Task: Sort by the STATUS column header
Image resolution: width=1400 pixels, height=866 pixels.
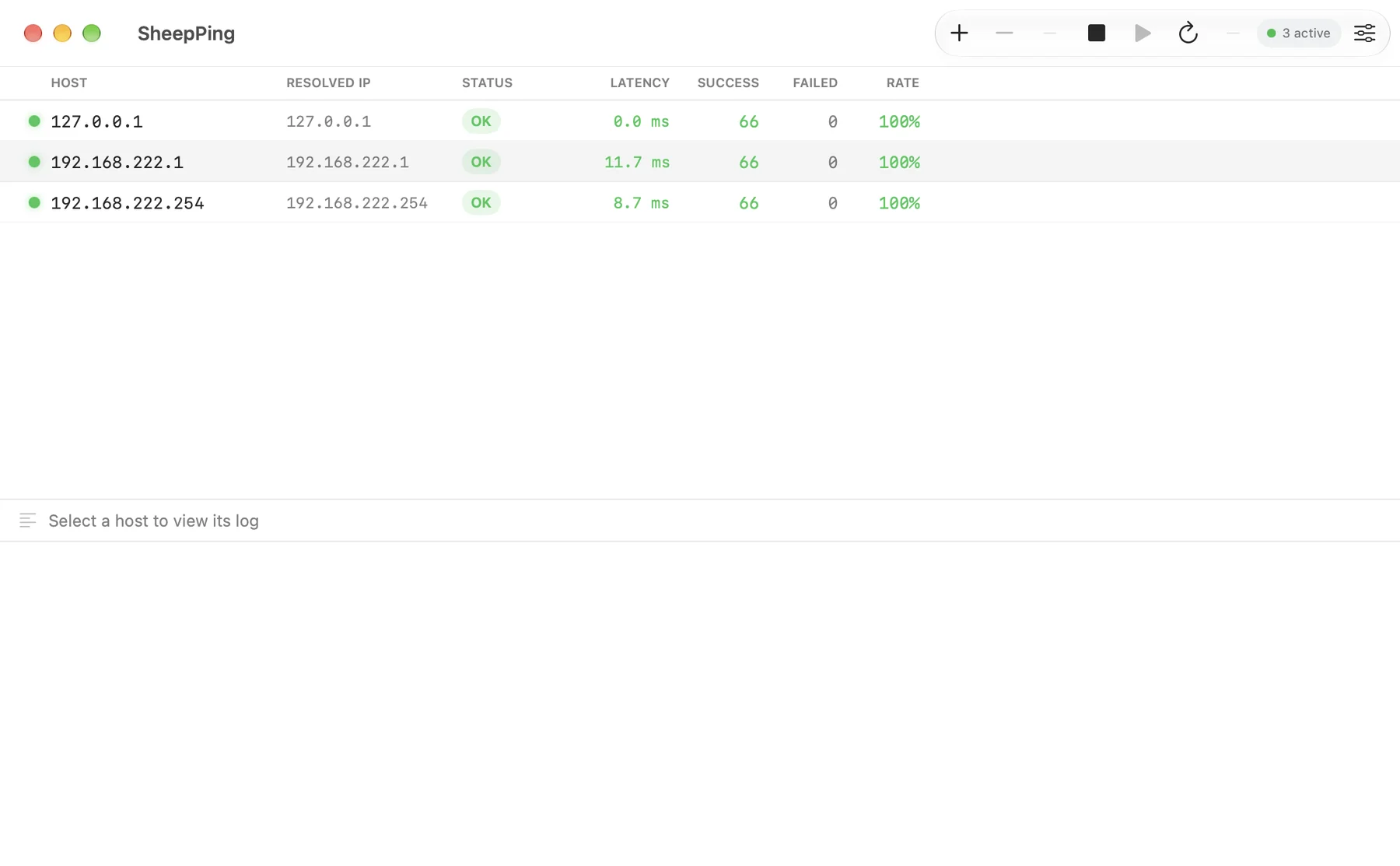Action: pos(487,82)
